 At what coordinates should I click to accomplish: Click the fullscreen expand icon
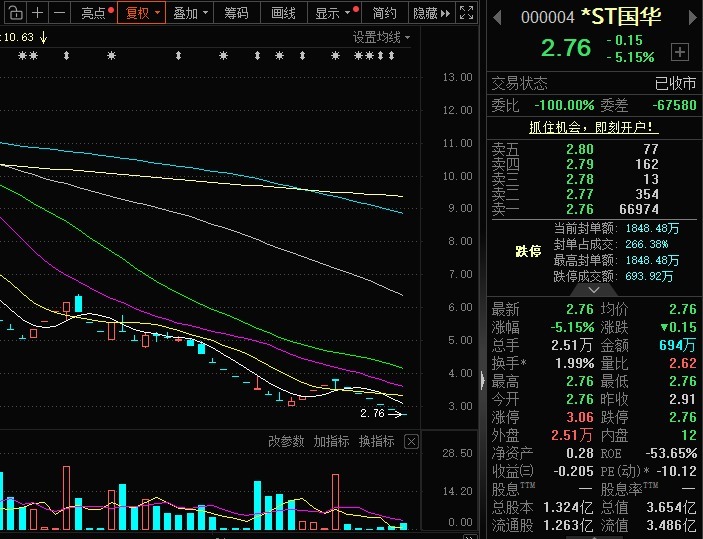pos(470,13)
